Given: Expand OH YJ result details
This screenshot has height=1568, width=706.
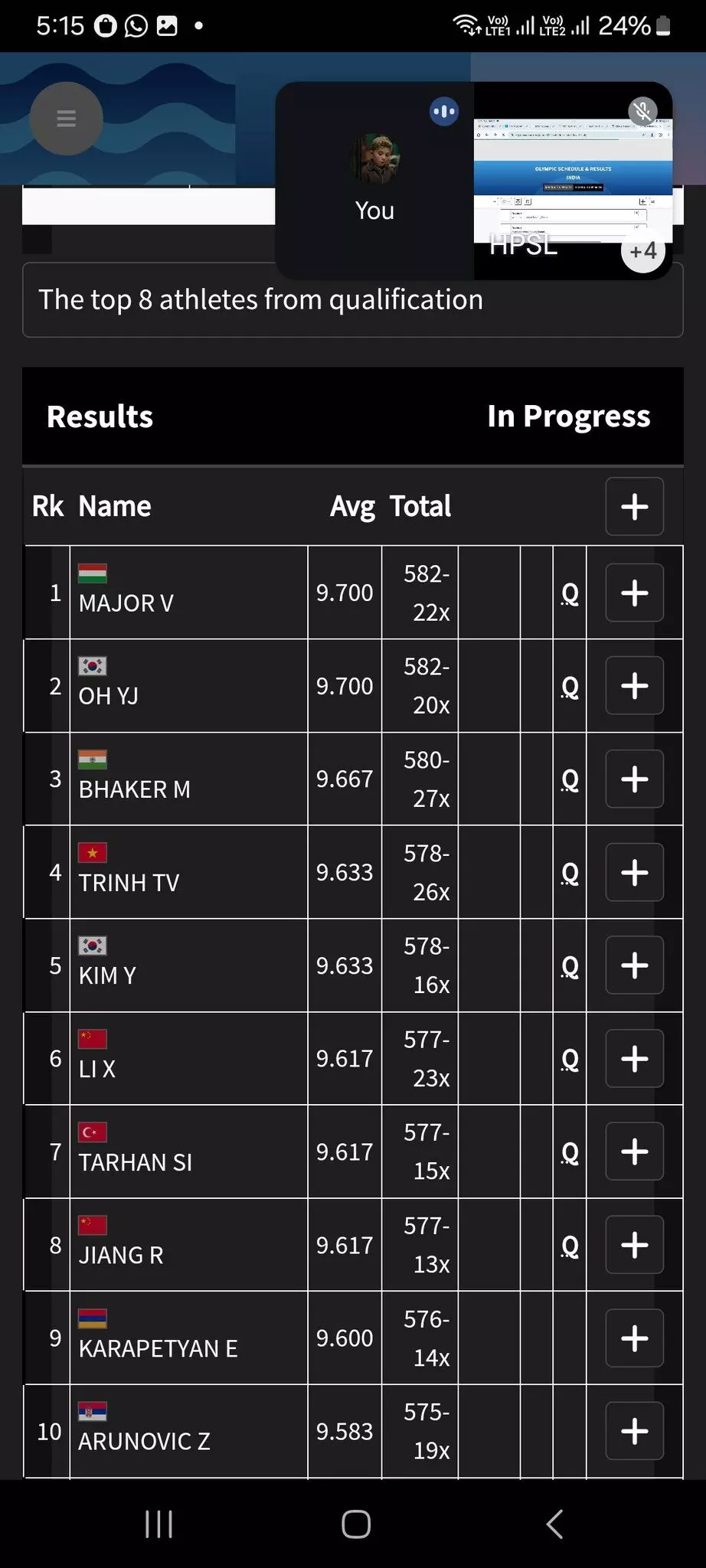Looking at the screenshot, I should click(x=634, y=686).
